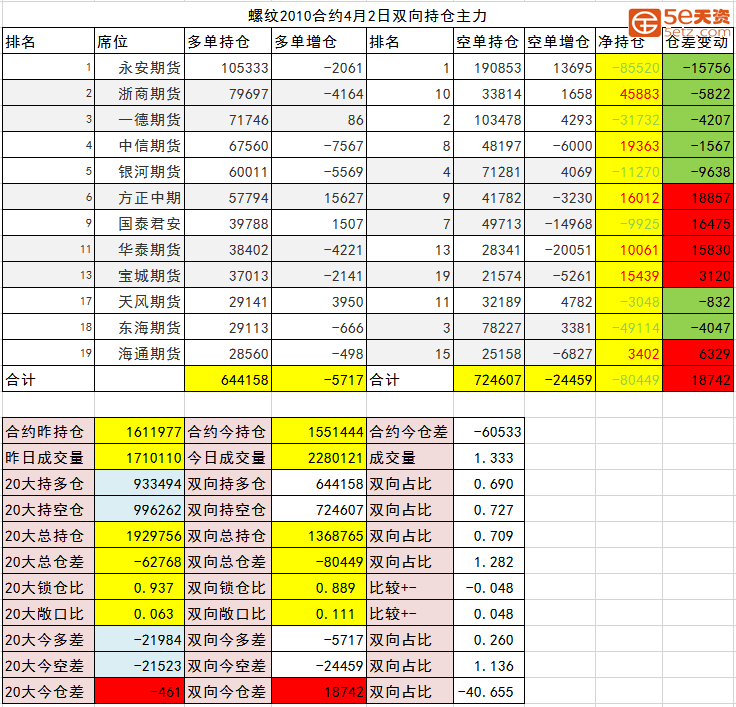Screen dimensions: 736x707
Task: Click the 昨日成交量 value 1710110
Action: [x=139, y=457]
